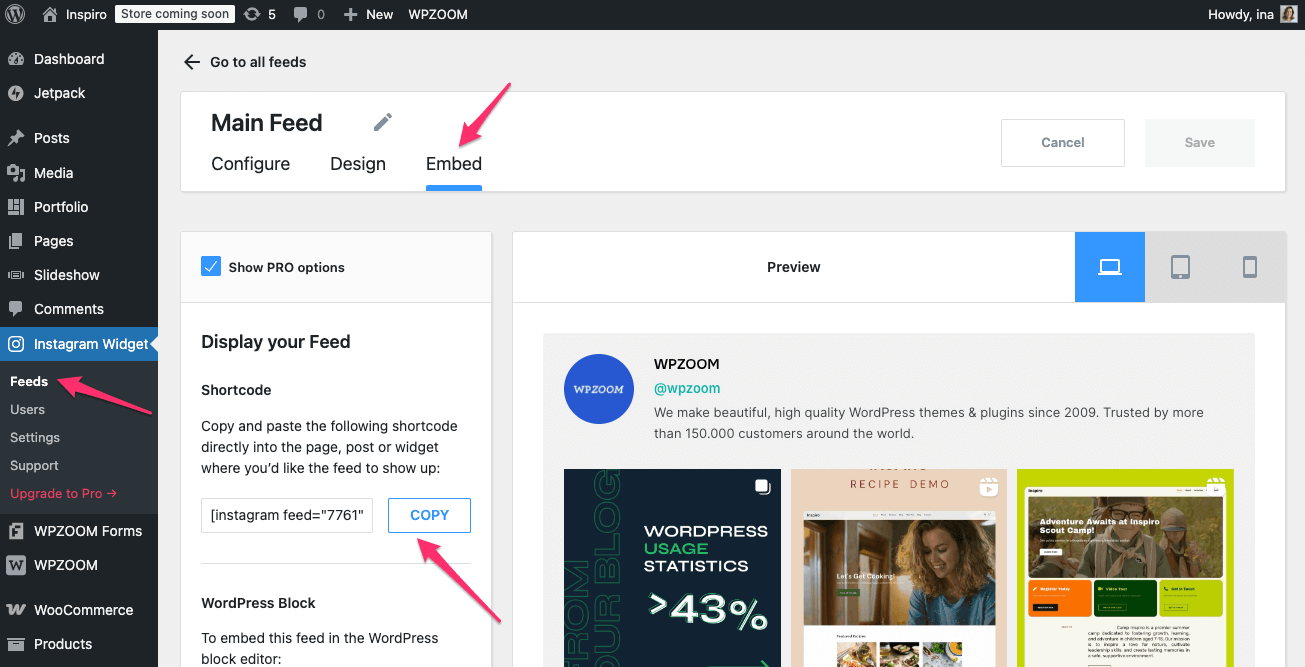Click the shortcode input field

(x=287, y=515)
